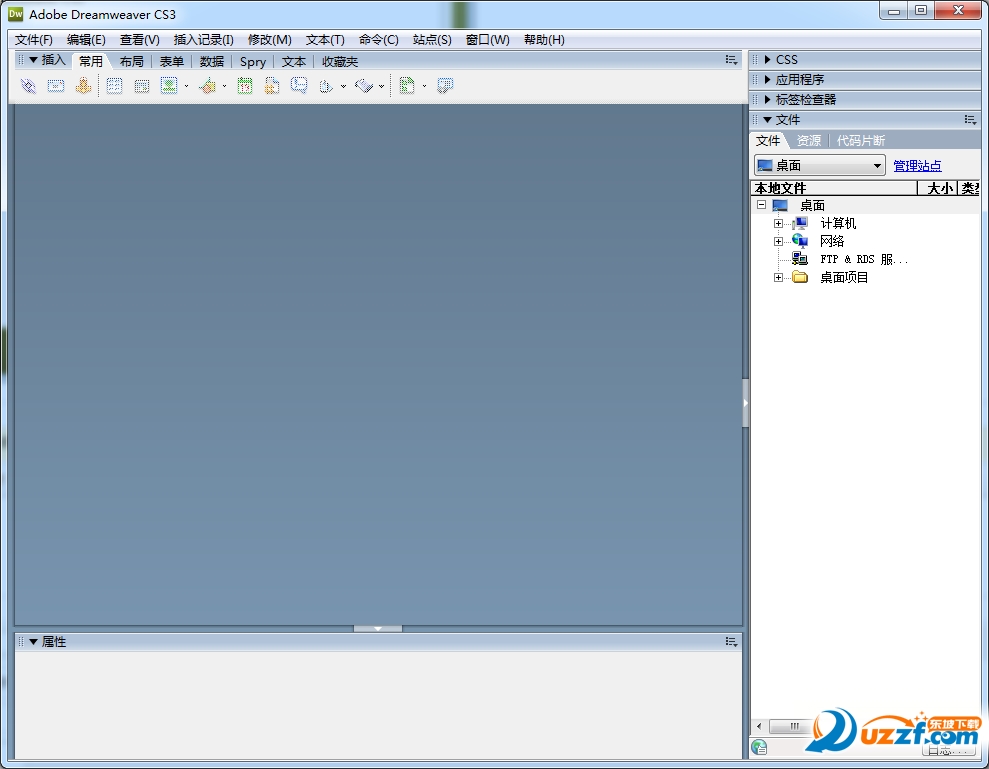Insert a Table

click(115, 86)
